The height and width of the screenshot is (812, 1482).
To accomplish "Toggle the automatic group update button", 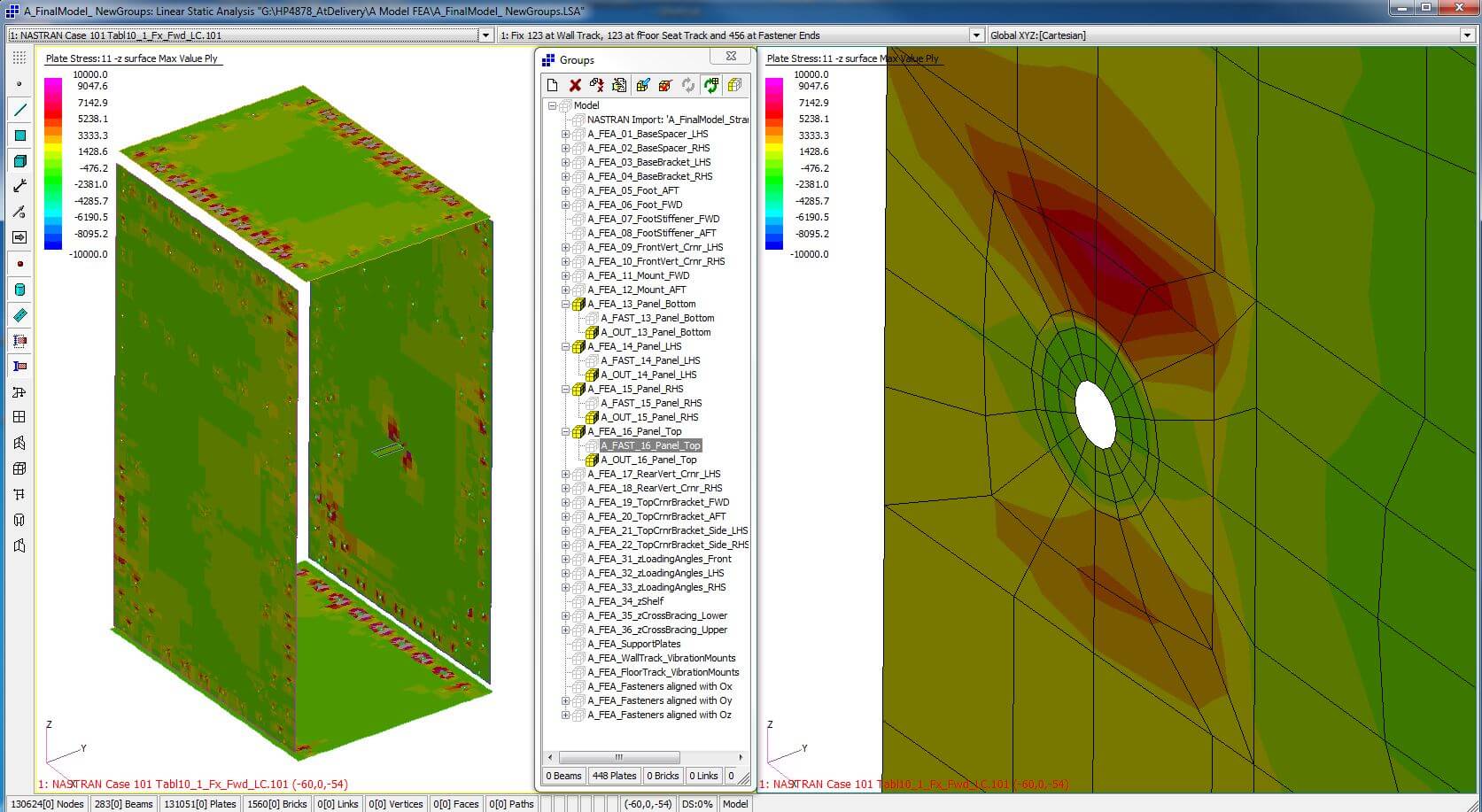I will point(688,85).
